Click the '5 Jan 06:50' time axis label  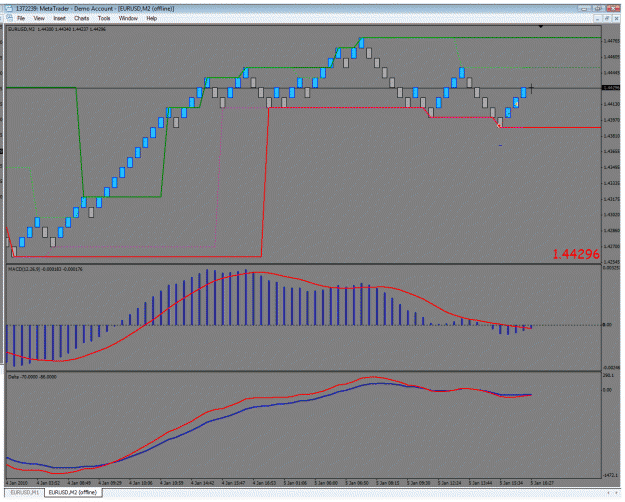tap(357, 483)
